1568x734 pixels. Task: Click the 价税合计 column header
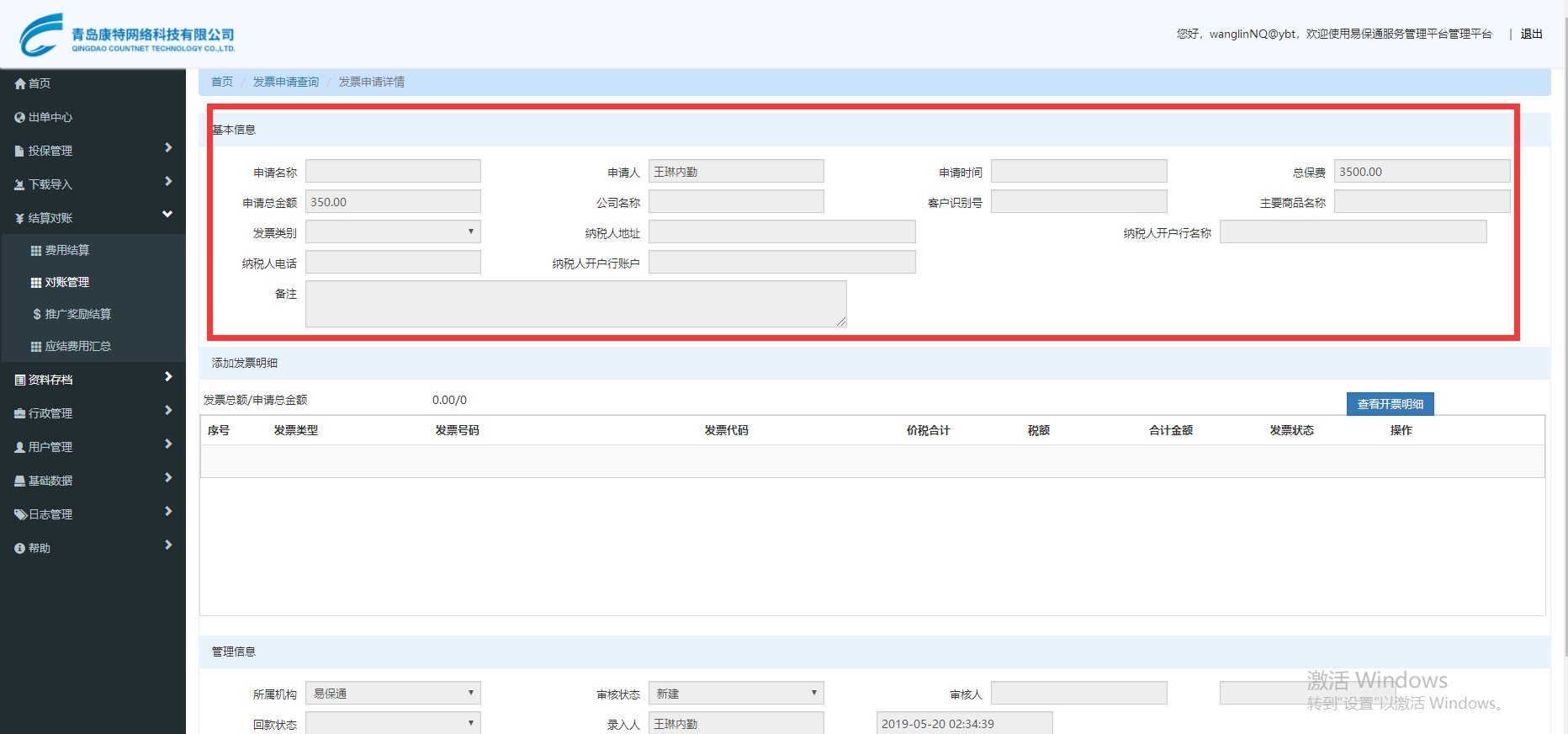click(929, 430)
